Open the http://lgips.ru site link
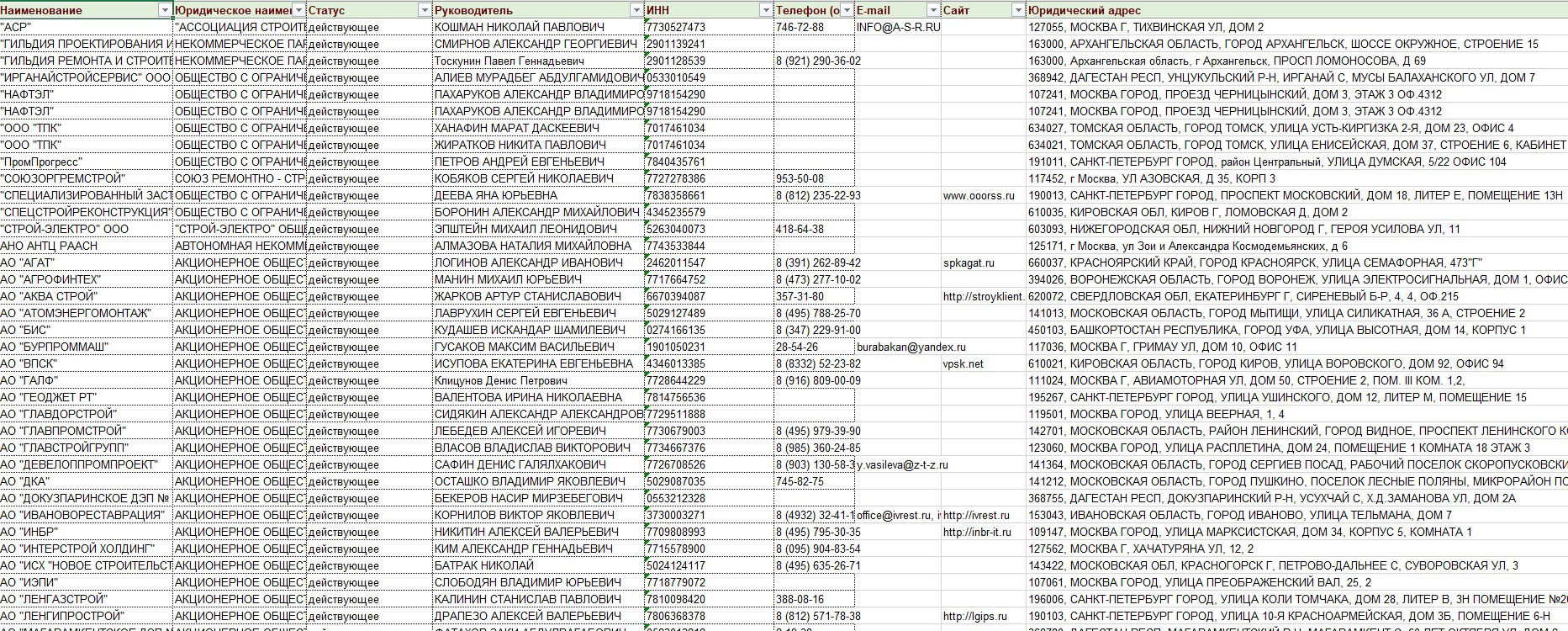This screenshot has width=1568, height=631. point(983,616)
